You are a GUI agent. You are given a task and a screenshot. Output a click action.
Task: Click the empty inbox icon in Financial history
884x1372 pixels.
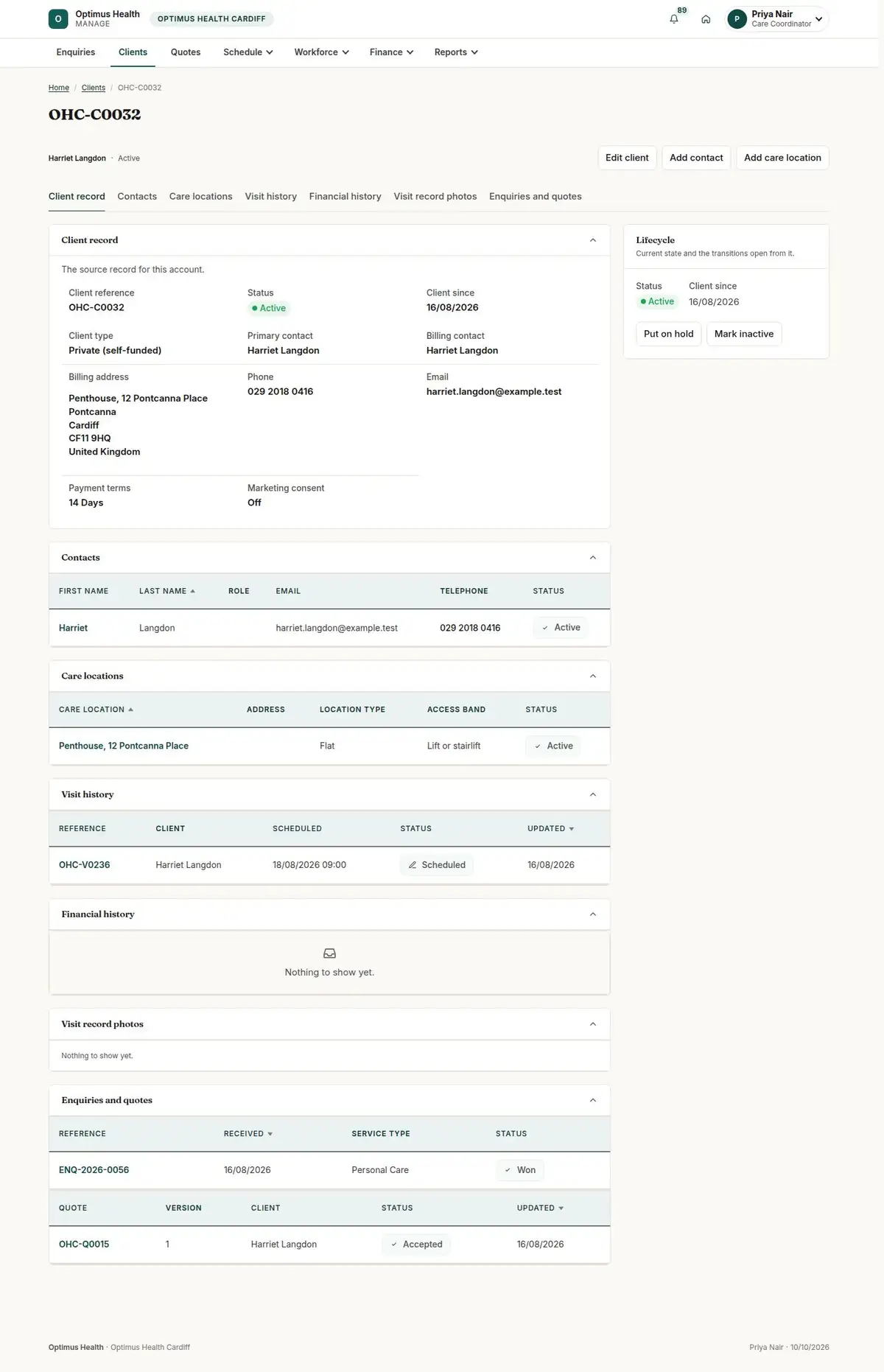point(329,953)
